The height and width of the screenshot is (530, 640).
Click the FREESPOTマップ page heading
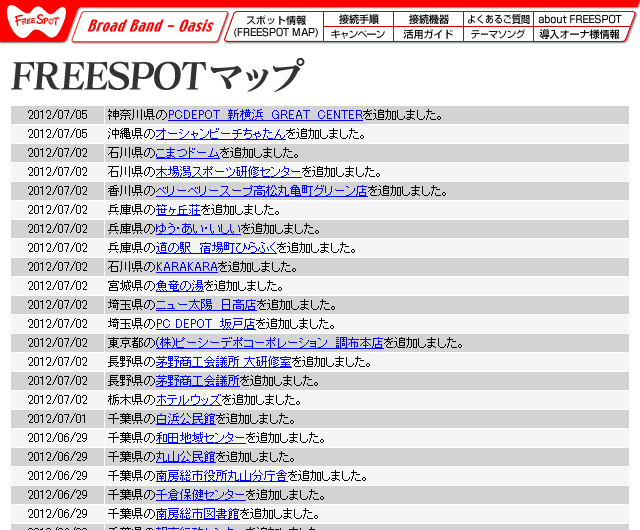pos(158,76)
